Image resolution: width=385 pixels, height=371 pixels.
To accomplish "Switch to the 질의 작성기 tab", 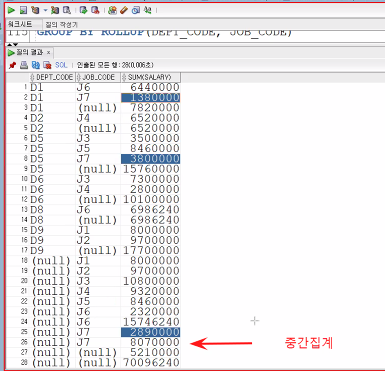I will point(61,25).
